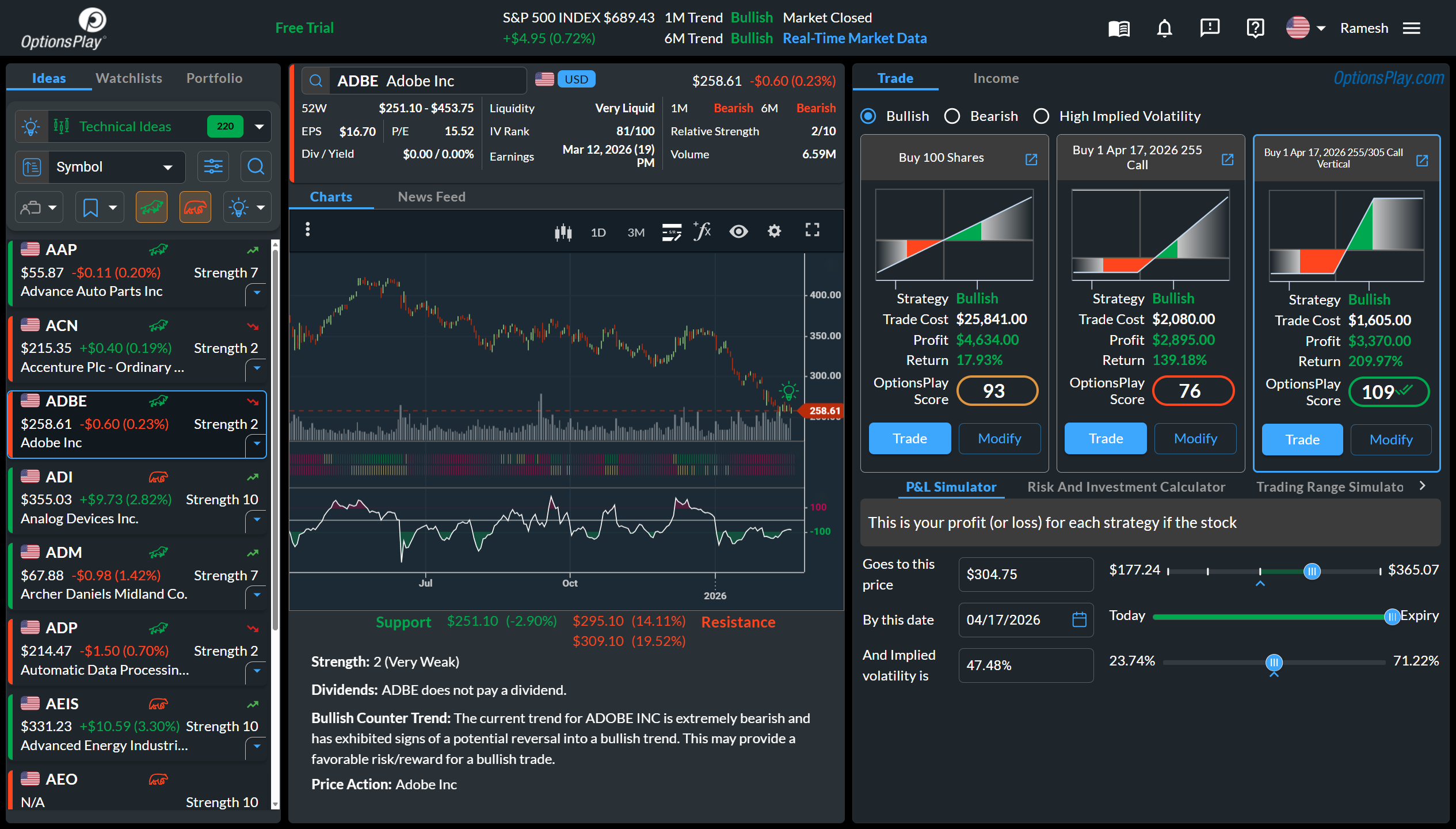The image size is (1456, 829).
Task: Switch to the Watchlists tab
Action: click(x=129, y=78)
